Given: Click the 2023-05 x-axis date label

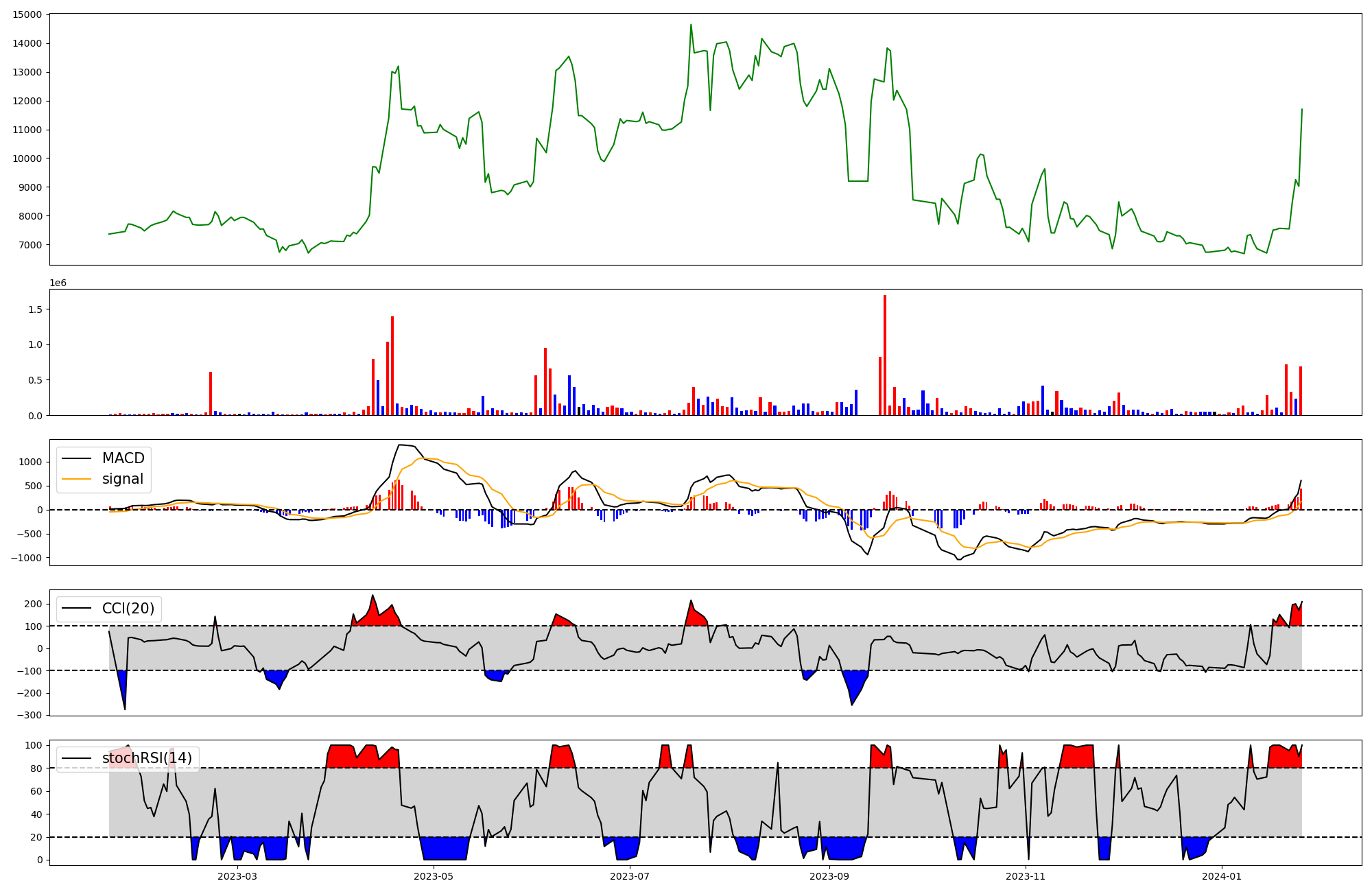Looking at the screenshot, I should 434,876.
